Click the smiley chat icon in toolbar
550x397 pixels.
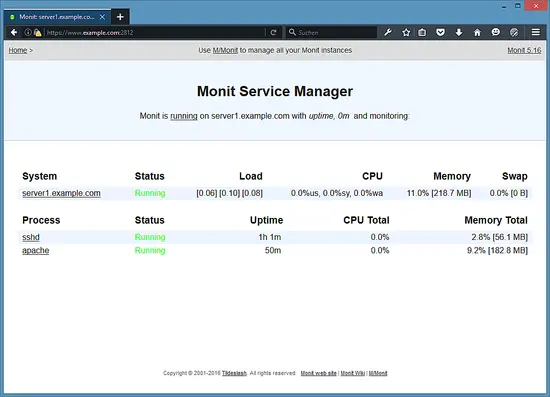(x=495, y=32)
